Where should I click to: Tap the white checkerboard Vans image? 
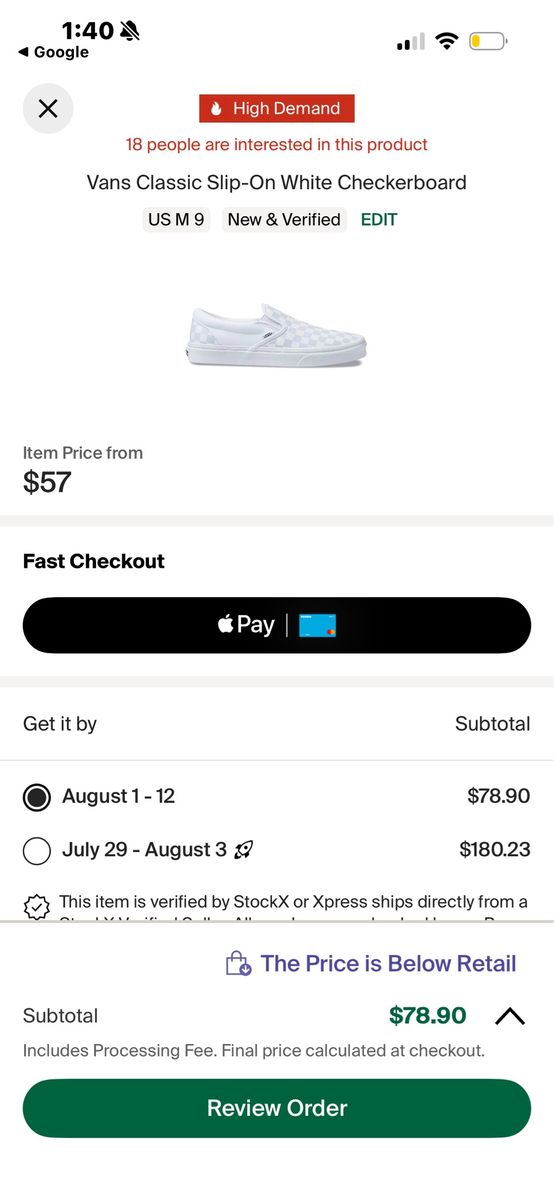(x=276, y=337)
